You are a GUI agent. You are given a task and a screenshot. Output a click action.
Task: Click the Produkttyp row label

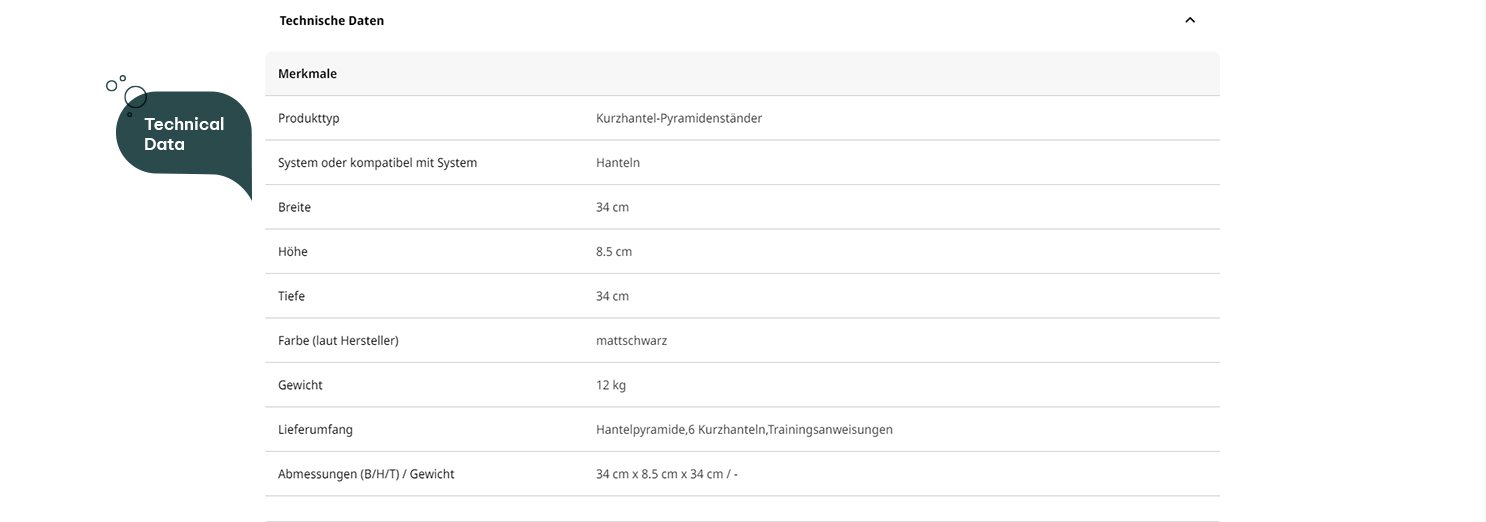(x=308, y=118)
